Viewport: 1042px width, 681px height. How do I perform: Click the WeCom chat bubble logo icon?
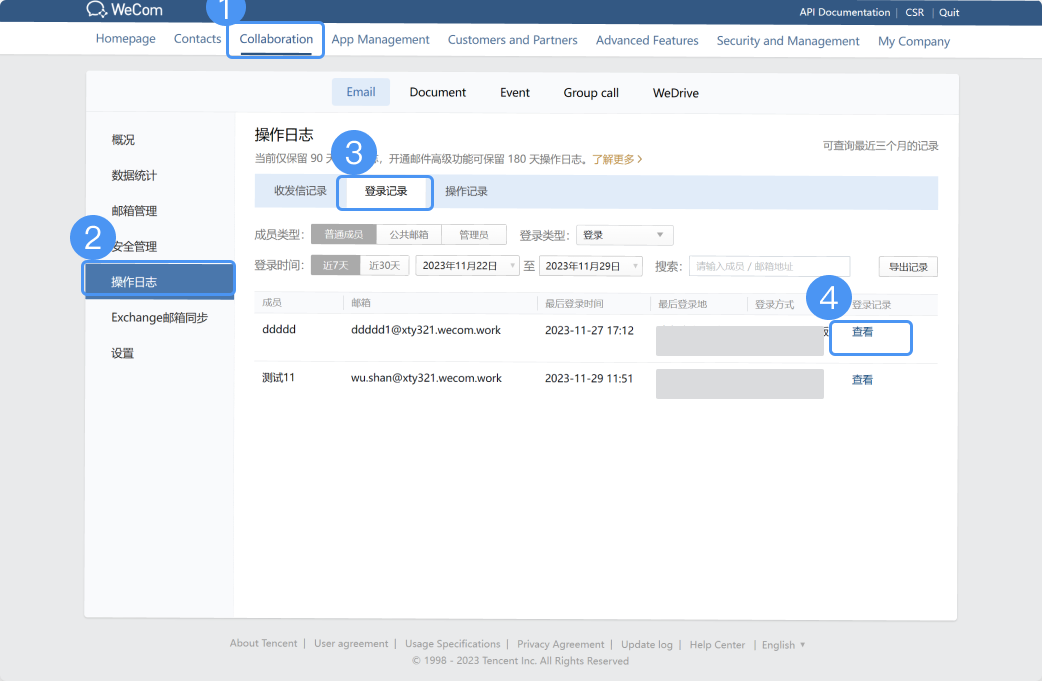(95, 11)
